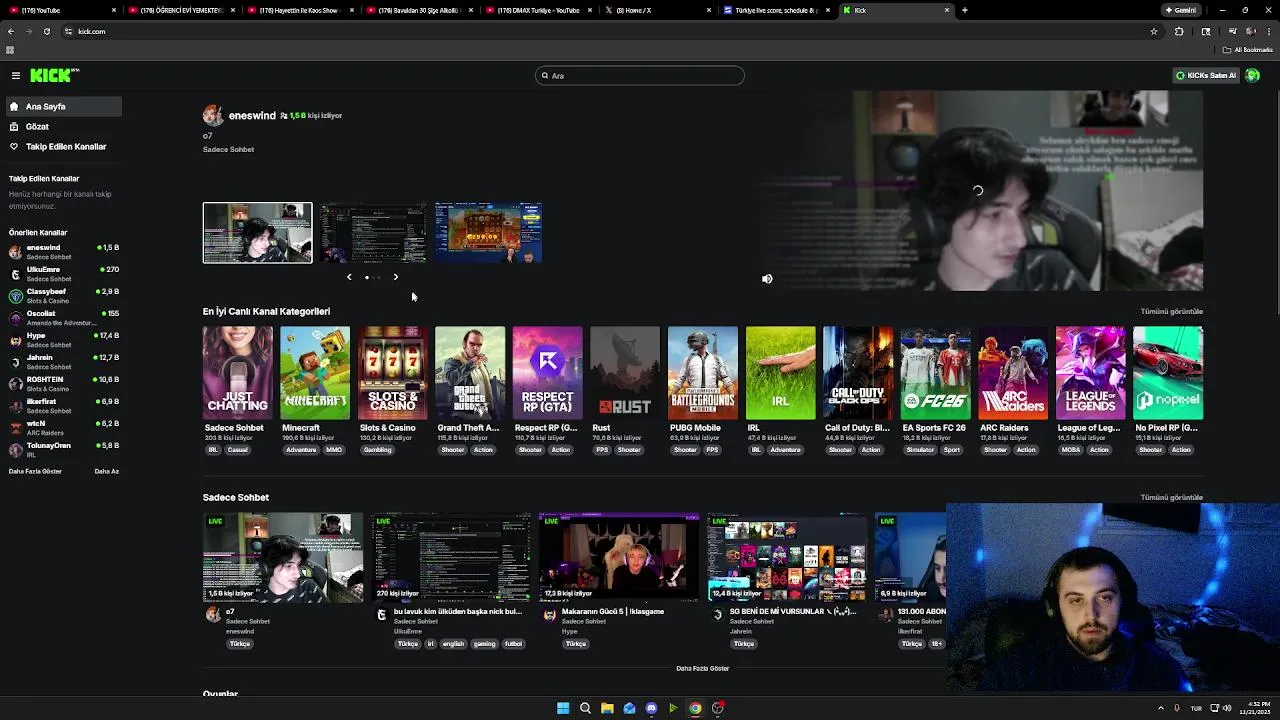Select the first featured stream thumbnail
This screenshot has height=720, width=1280.
click(x=257, y=233)
